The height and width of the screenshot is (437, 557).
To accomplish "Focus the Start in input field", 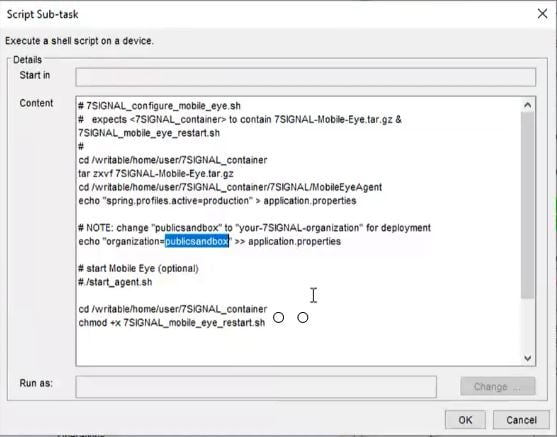I will pos(305,77).
